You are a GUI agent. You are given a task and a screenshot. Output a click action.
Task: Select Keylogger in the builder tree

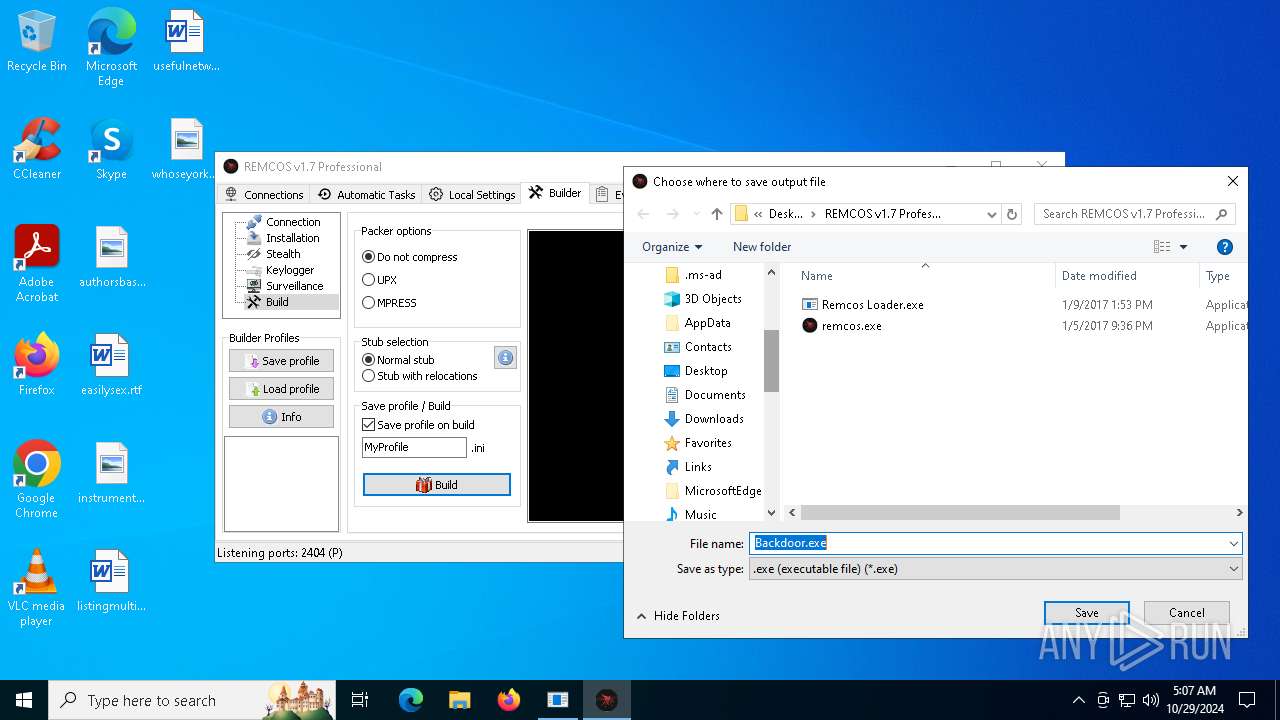(x=280, y=270)
